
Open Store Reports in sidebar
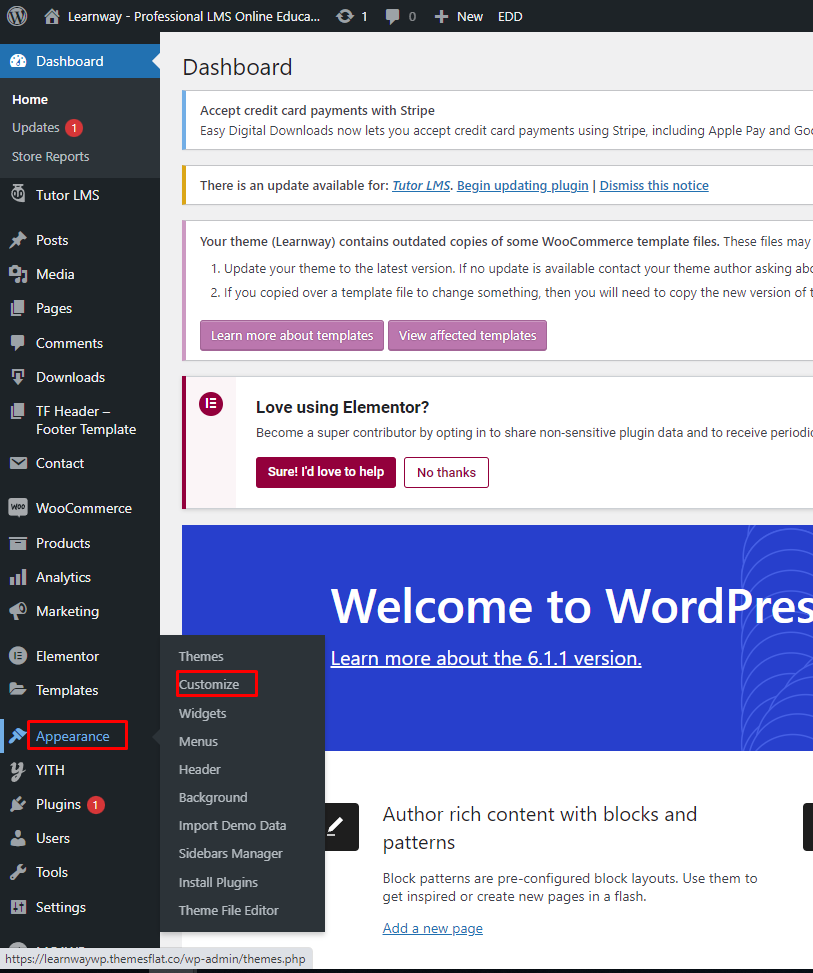point(50,156)
